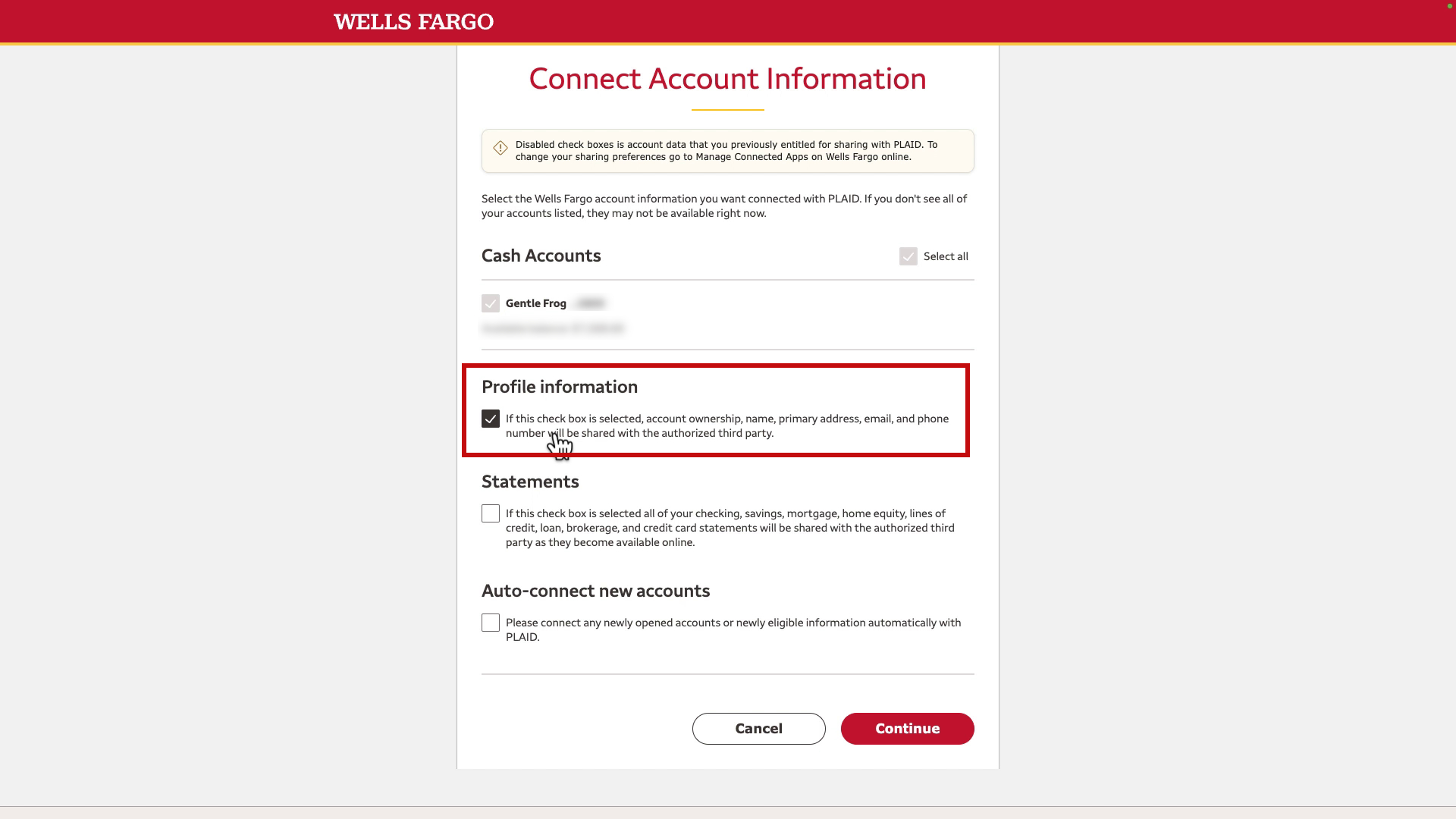Click the warning icon in notice banner

[500, 148]
